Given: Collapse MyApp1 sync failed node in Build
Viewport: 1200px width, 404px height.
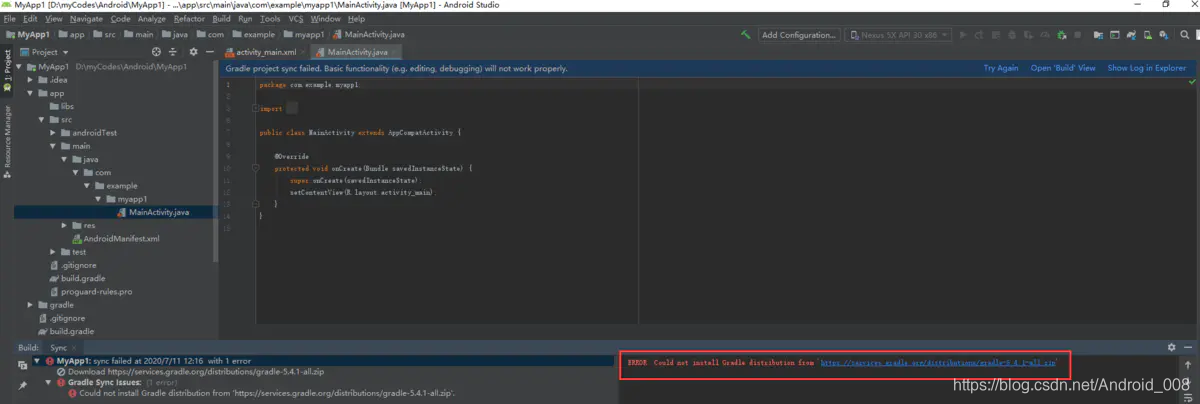Looking at the screenshot, I should click(x=37, y=360).
